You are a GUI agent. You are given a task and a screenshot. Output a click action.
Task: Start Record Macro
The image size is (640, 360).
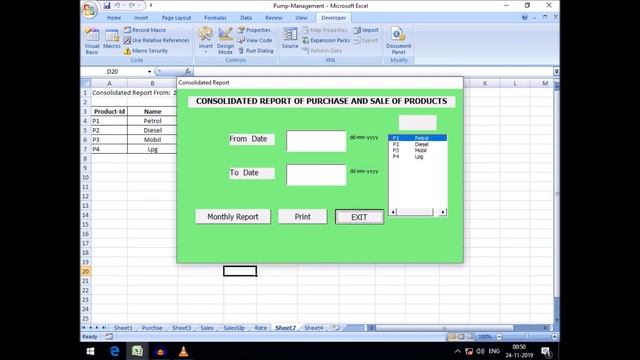(x=145, y=30)
